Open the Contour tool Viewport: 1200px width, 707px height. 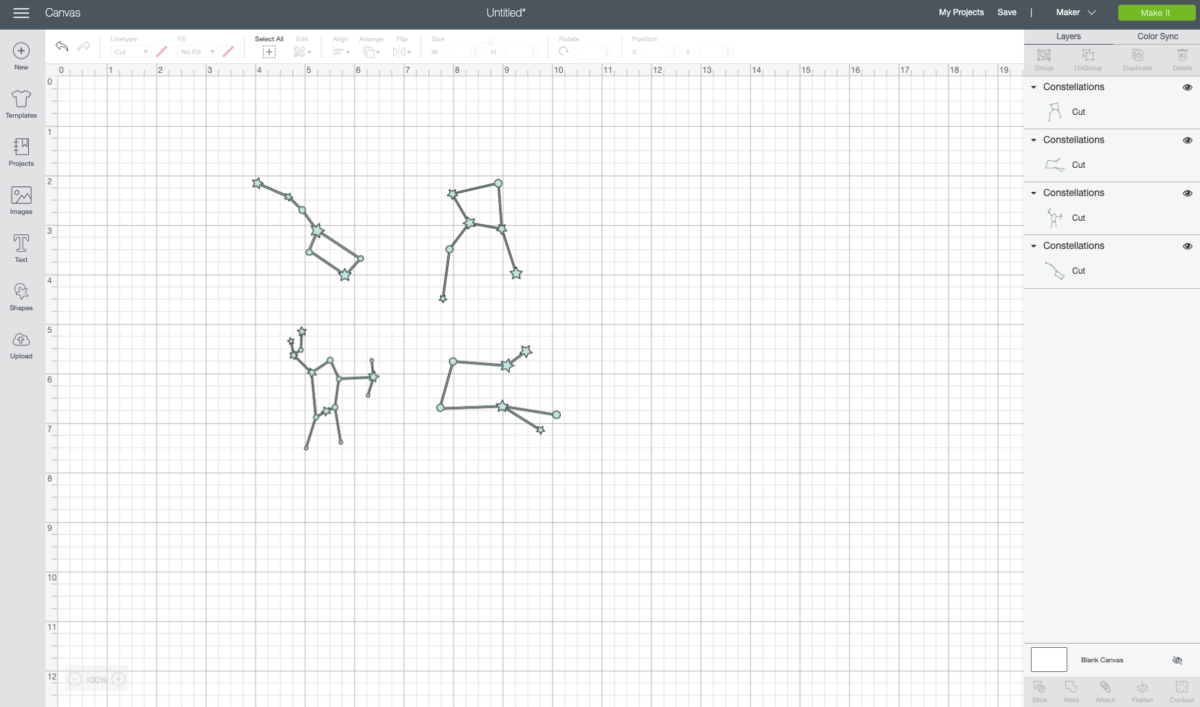point(1181,691)
